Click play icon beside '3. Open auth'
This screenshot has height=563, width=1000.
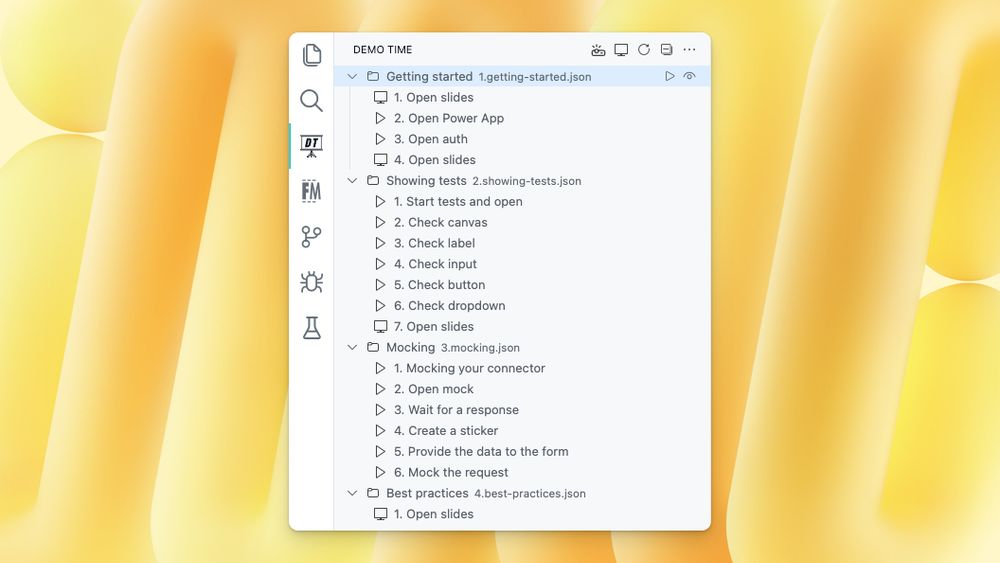(x=381, y=139)
